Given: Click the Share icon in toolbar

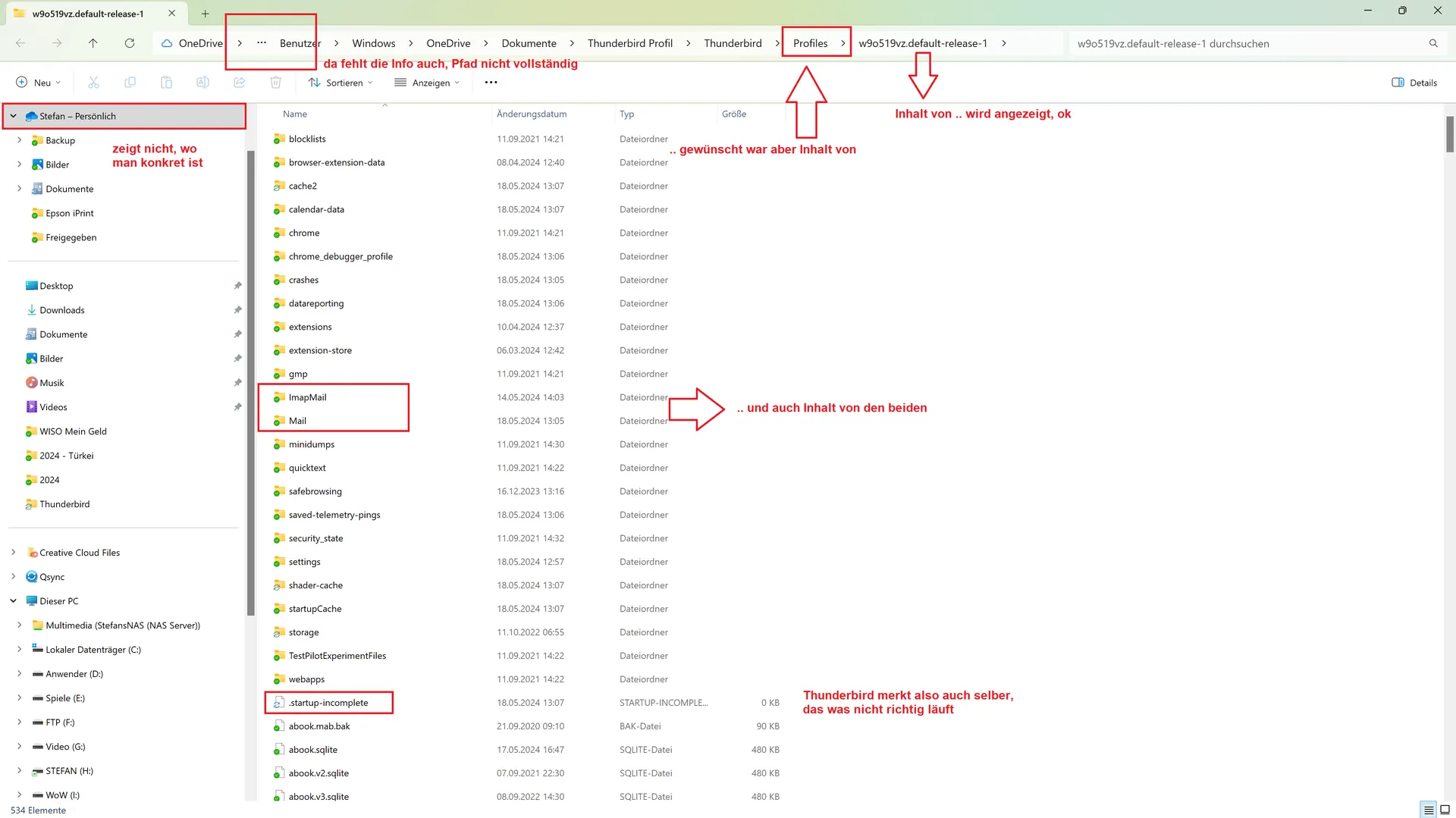Looking at the screenshot, I should coord(239,83).
